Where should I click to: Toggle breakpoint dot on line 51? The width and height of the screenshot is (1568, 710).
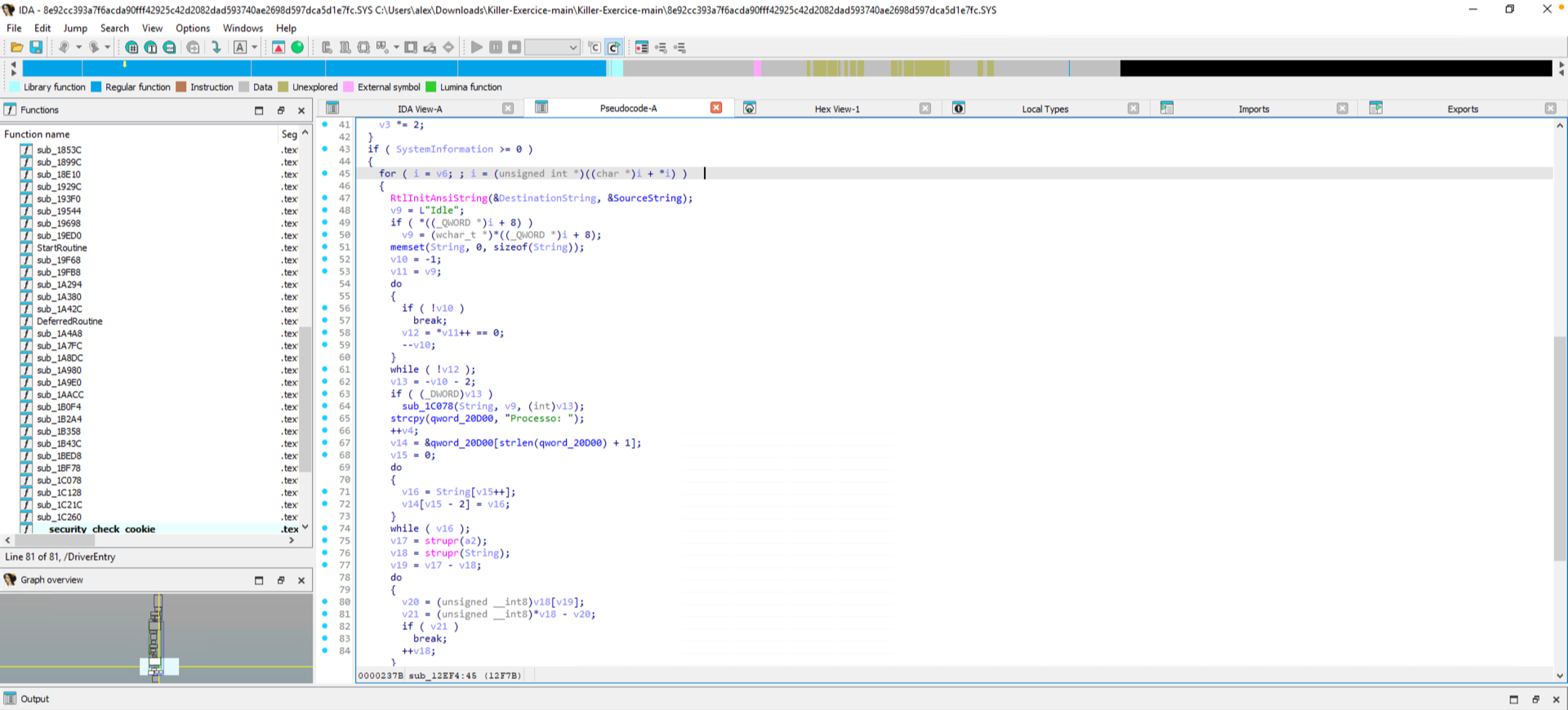325,246
